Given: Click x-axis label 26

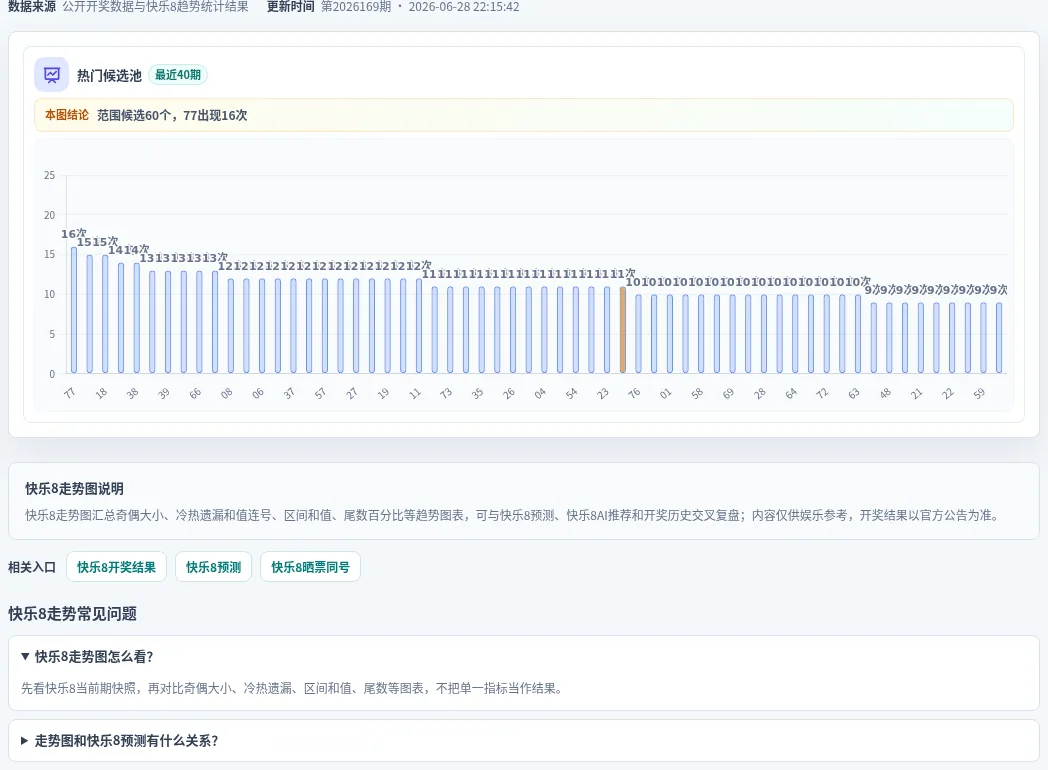Looking at the screenshot, I should click(509, 393).
